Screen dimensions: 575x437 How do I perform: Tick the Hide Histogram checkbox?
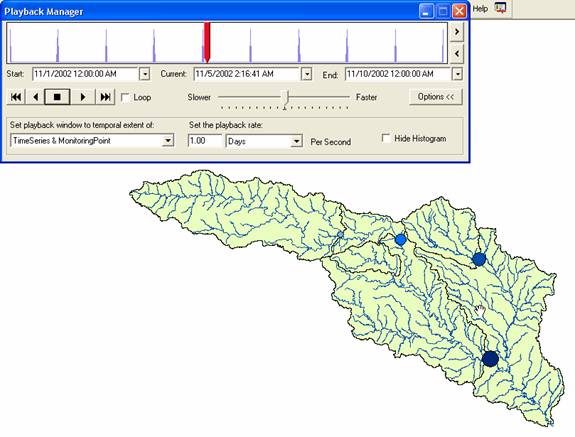(386, 138)
